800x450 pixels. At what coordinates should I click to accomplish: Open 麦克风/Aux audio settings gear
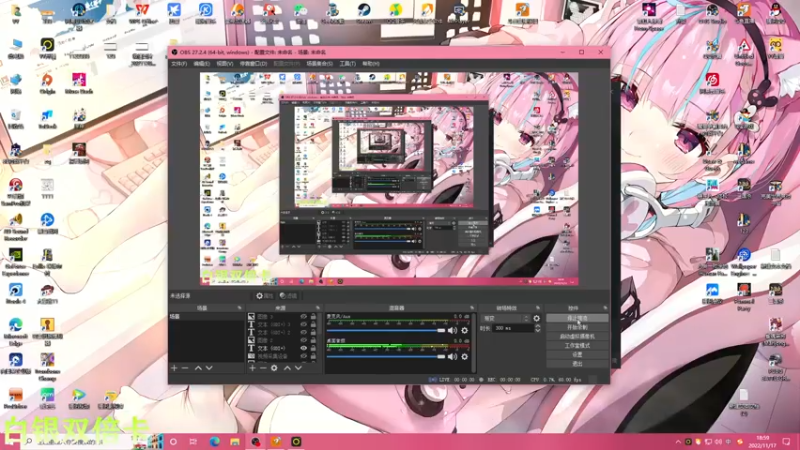[x=464, y=331]
